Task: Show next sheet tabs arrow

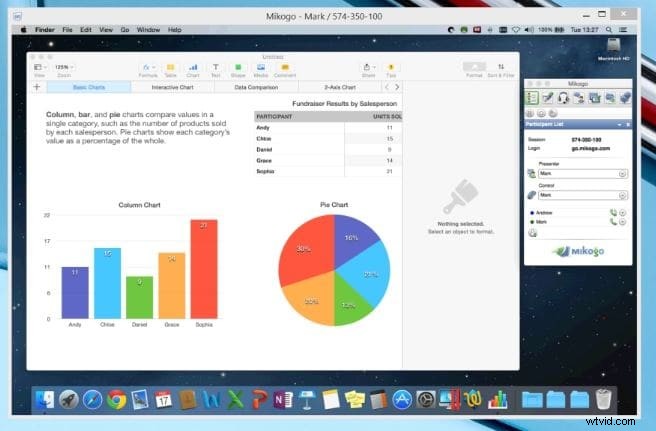Action: (x=397, y=87)
